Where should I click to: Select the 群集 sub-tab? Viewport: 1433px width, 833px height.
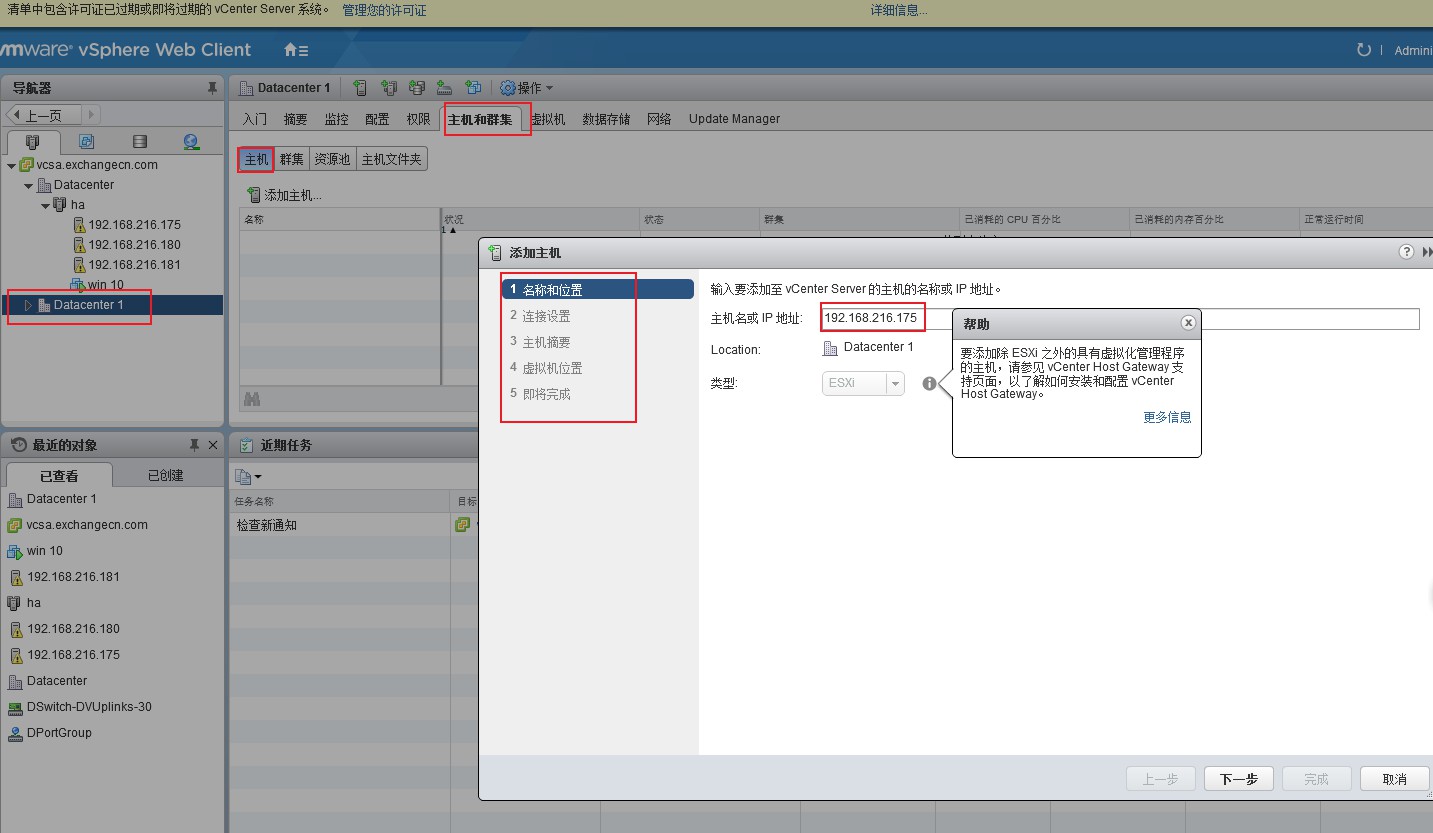tap(292, 159)
